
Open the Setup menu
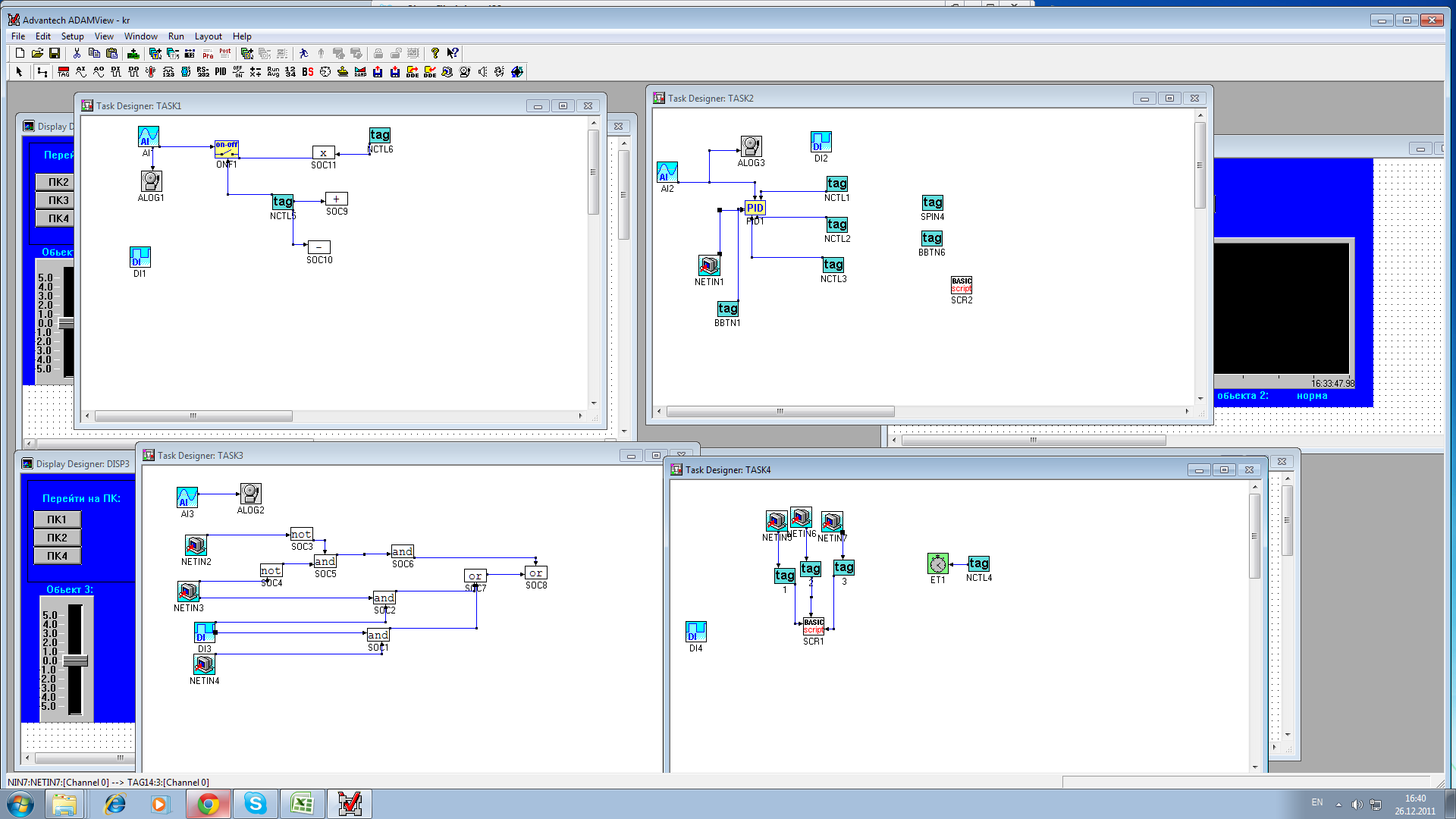click(x=72, y=36)
